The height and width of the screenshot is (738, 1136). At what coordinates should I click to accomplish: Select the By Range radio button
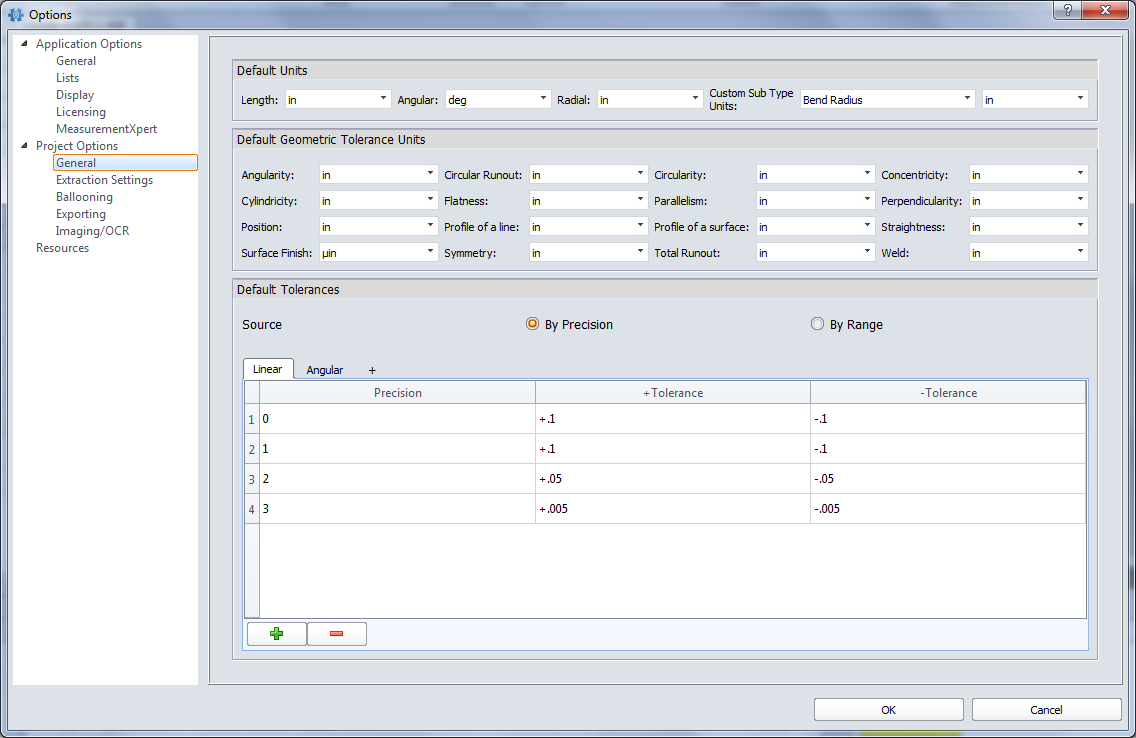[x=817, y=324]
